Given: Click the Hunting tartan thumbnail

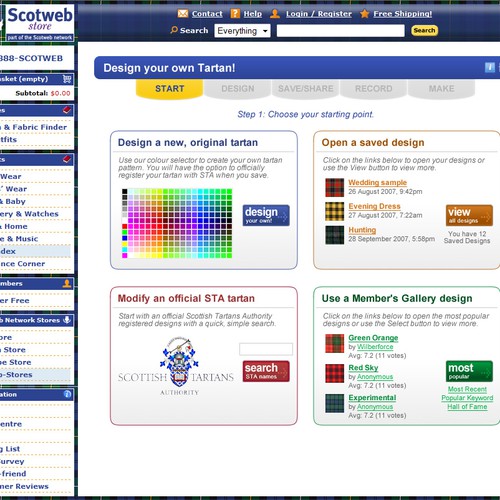Looking at the screenshot, I should tap(335, 235).
